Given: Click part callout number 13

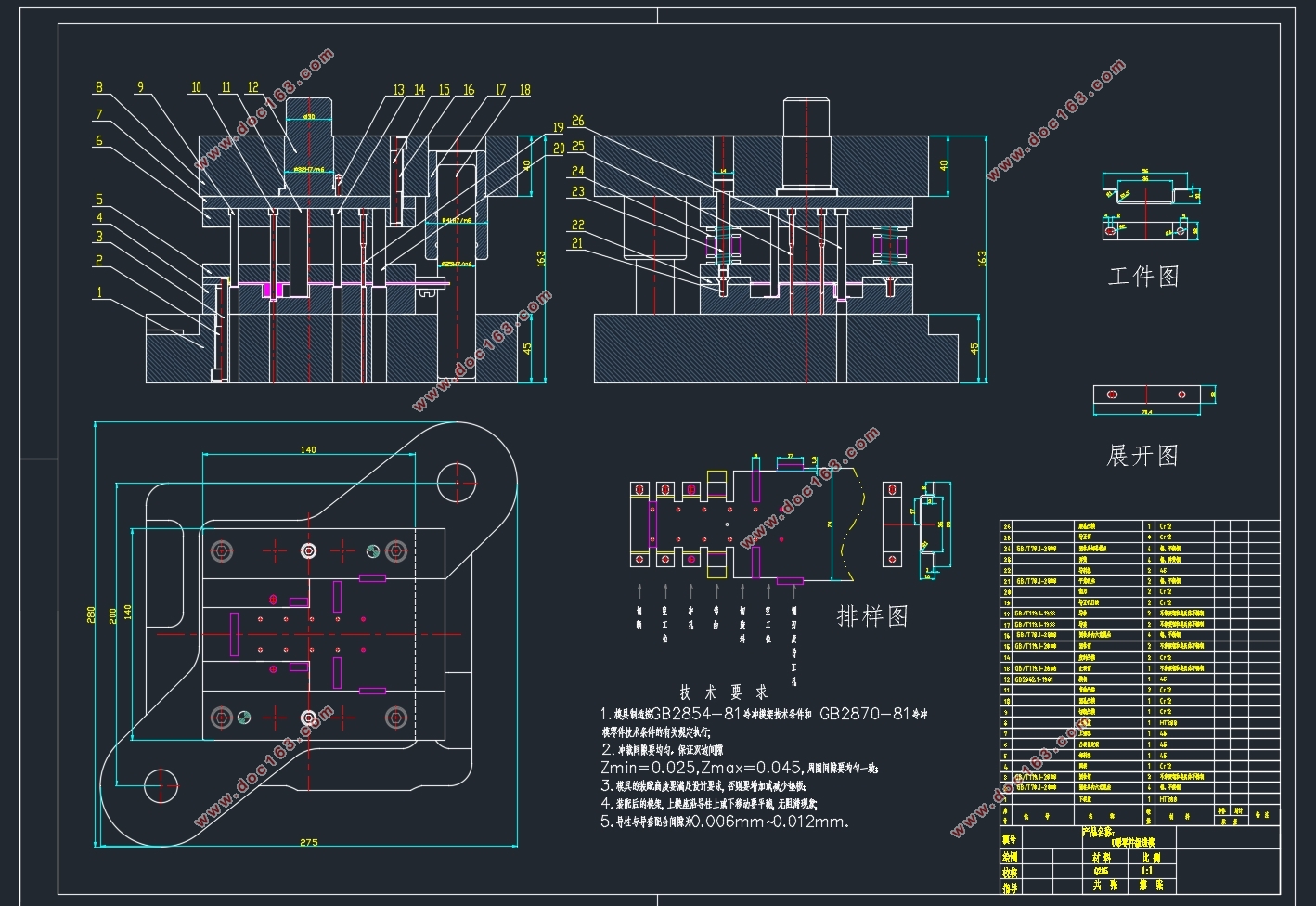Looking at the screenshot, I should [399, 91].
